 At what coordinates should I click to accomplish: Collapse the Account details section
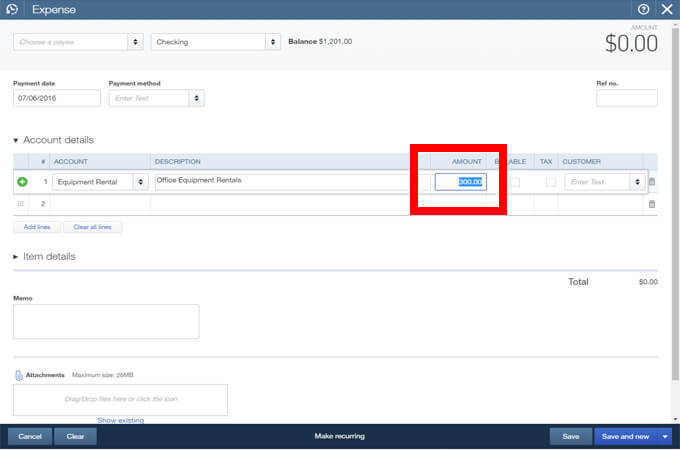(16, 140)
